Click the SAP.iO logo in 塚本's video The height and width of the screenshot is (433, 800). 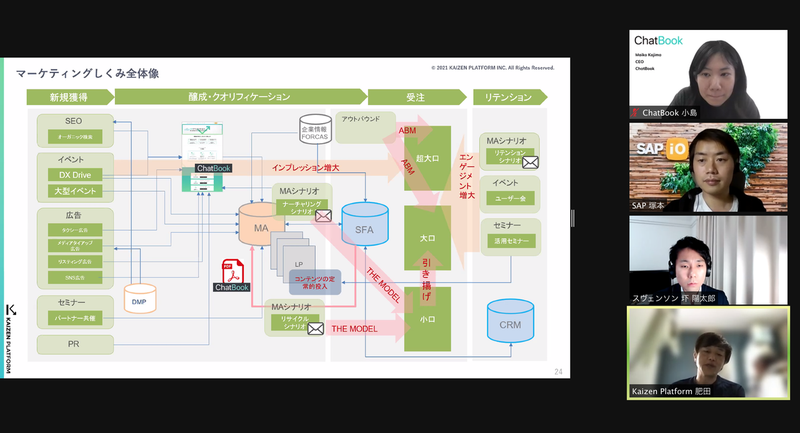(x=661, y=148)
